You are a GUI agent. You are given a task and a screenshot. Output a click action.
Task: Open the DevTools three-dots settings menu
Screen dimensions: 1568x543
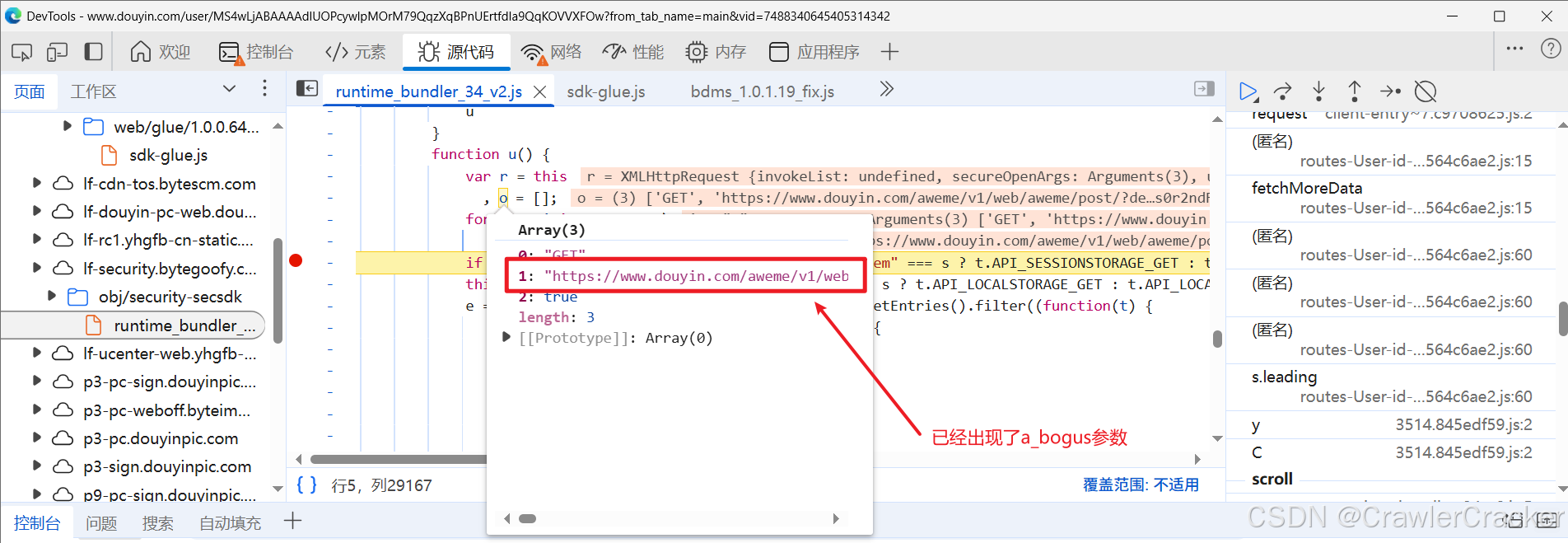[1514, 49]
